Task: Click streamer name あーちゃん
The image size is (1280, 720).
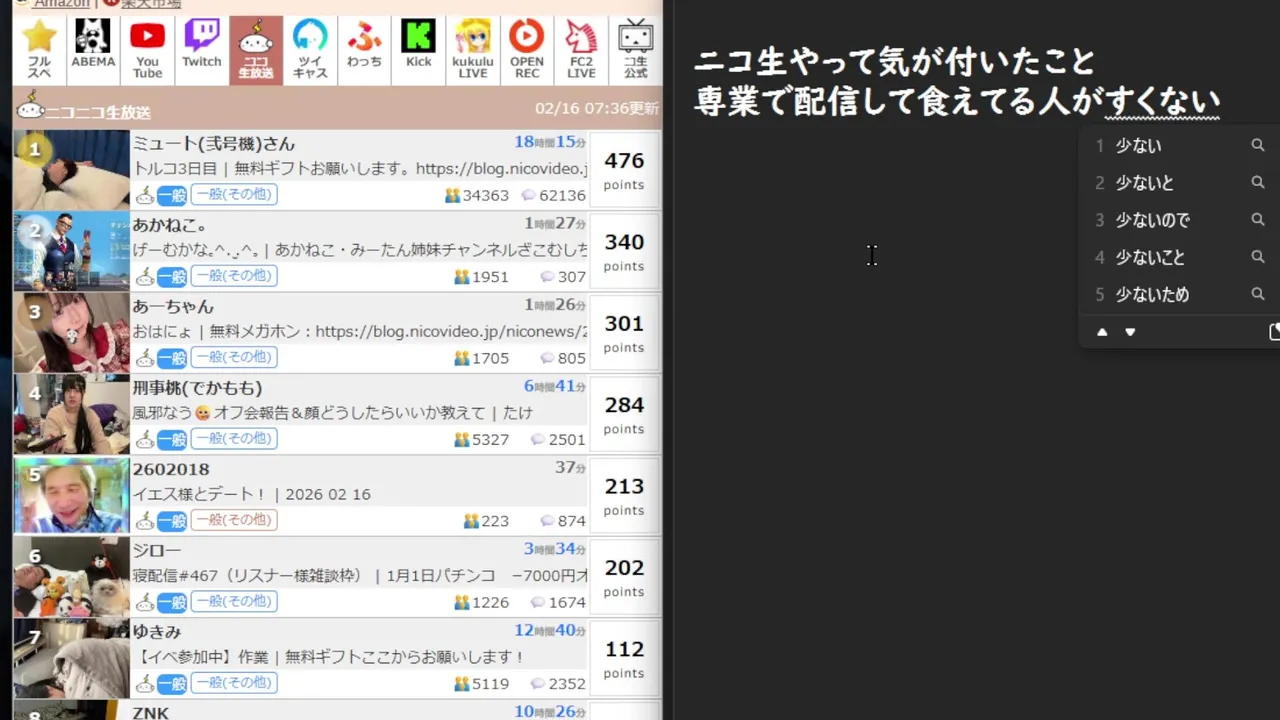Action: (x=173, y=307)
